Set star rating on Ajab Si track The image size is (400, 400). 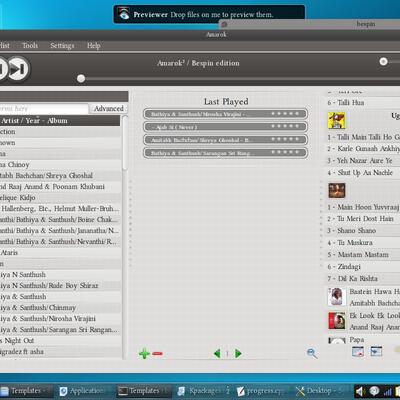285,126
